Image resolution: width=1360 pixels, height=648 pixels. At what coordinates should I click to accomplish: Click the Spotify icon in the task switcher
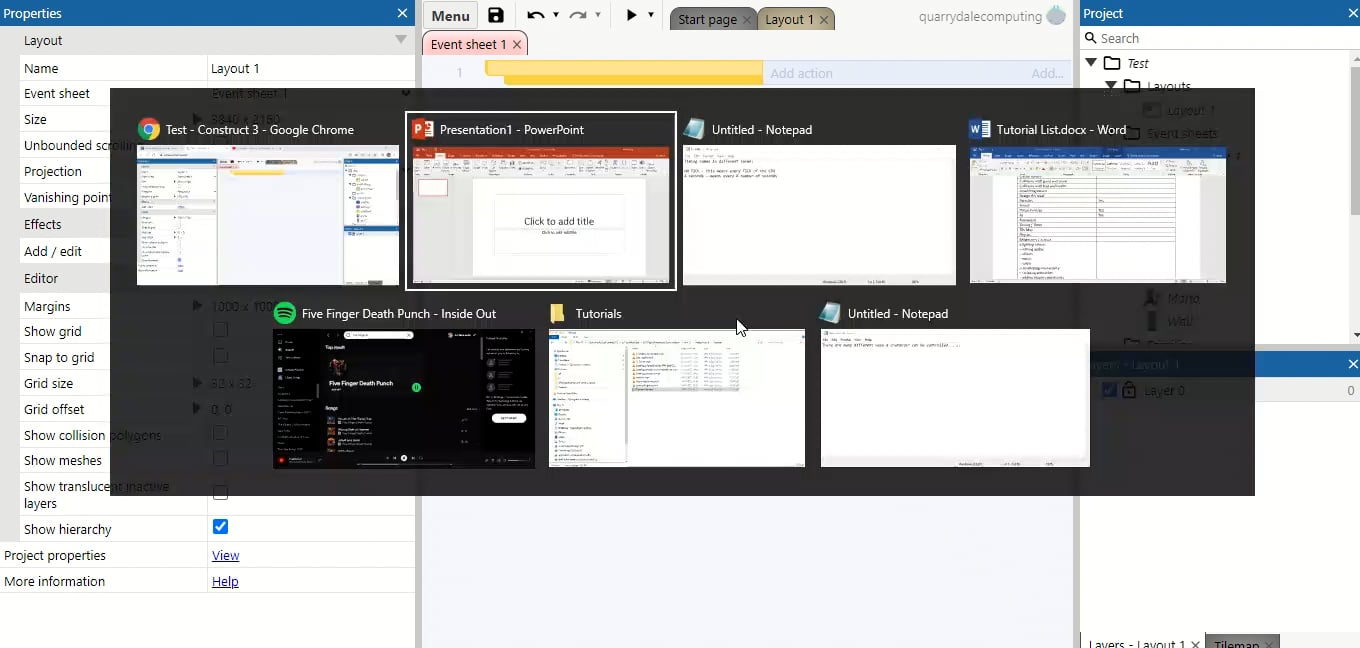point(284,313)
